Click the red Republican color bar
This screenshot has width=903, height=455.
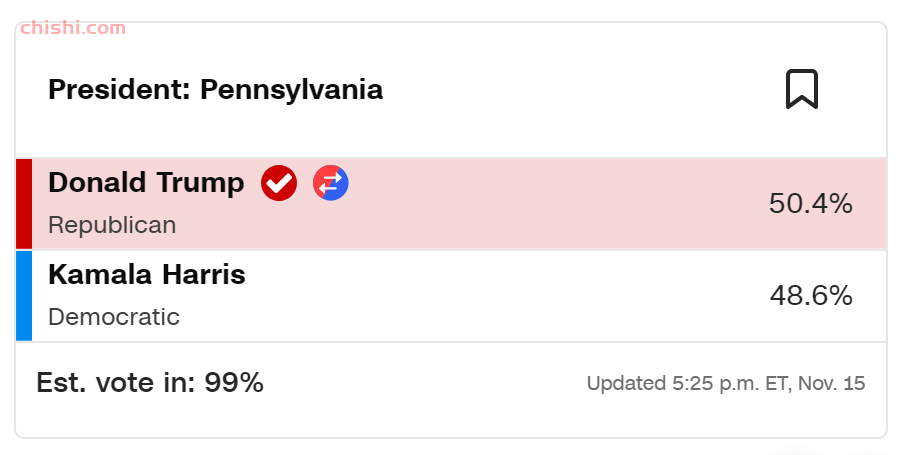click(24, 204)
